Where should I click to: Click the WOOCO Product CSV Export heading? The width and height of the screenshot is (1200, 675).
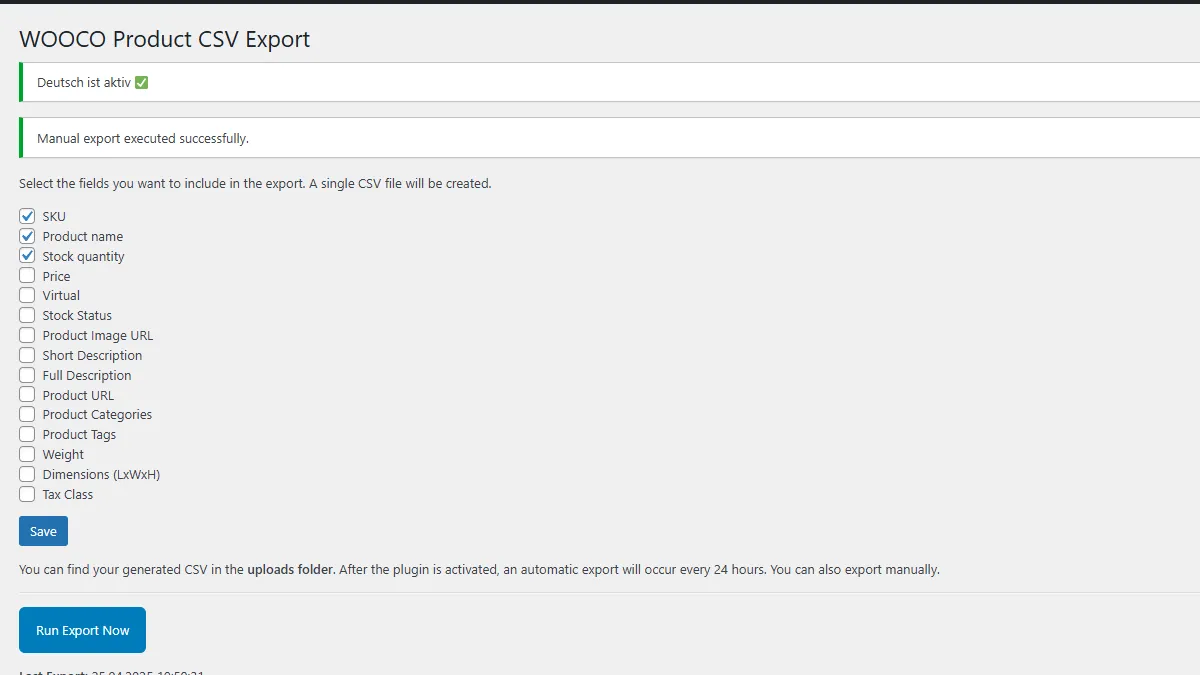165,39
